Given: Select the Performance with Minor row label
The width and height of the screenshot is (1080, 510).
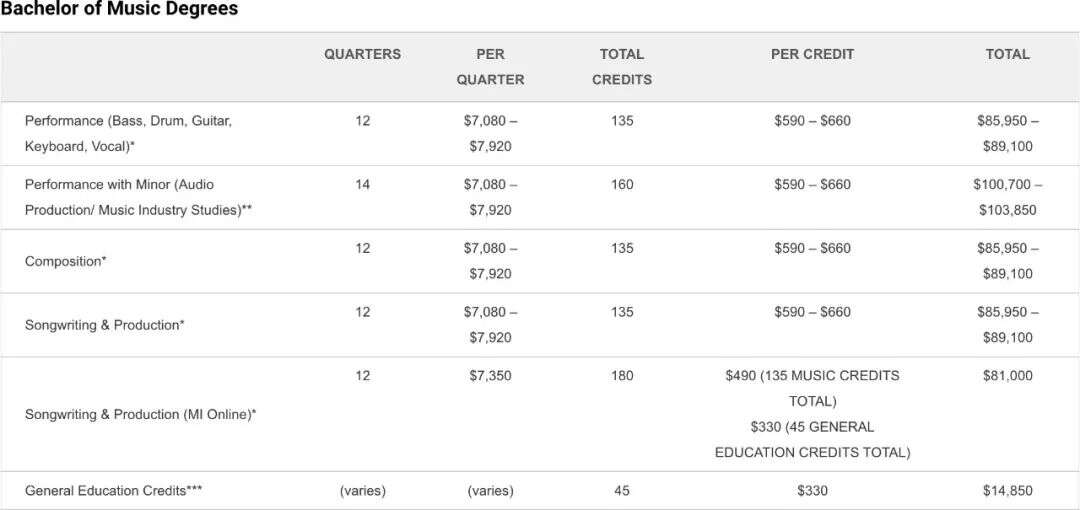Looking at the screenshot, I should (x=138, y=197).
